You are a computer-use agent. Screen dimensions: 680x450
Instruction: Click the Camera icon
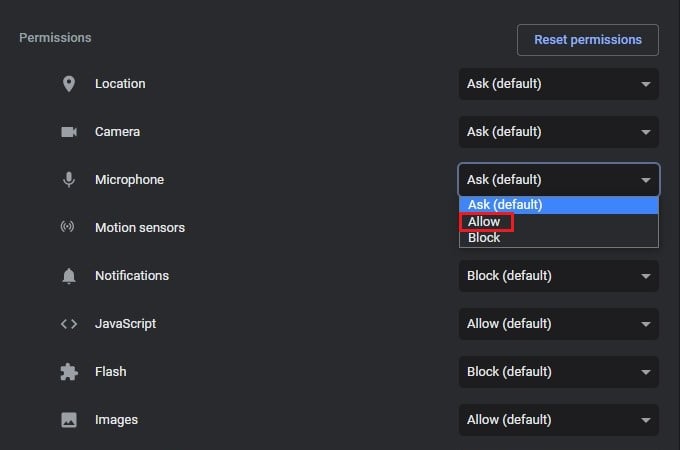click(x=69, y=132)
